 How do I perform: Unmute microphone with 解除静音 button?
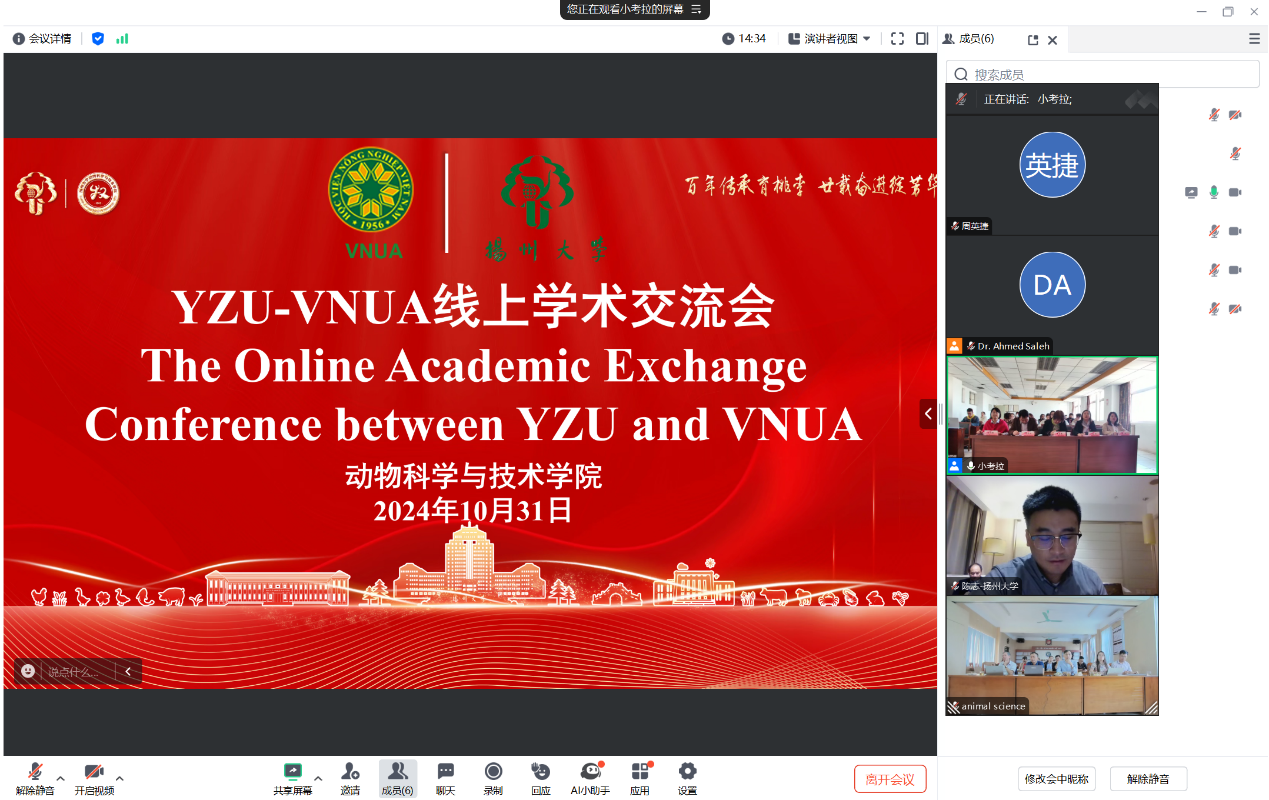tap(34, 777)
